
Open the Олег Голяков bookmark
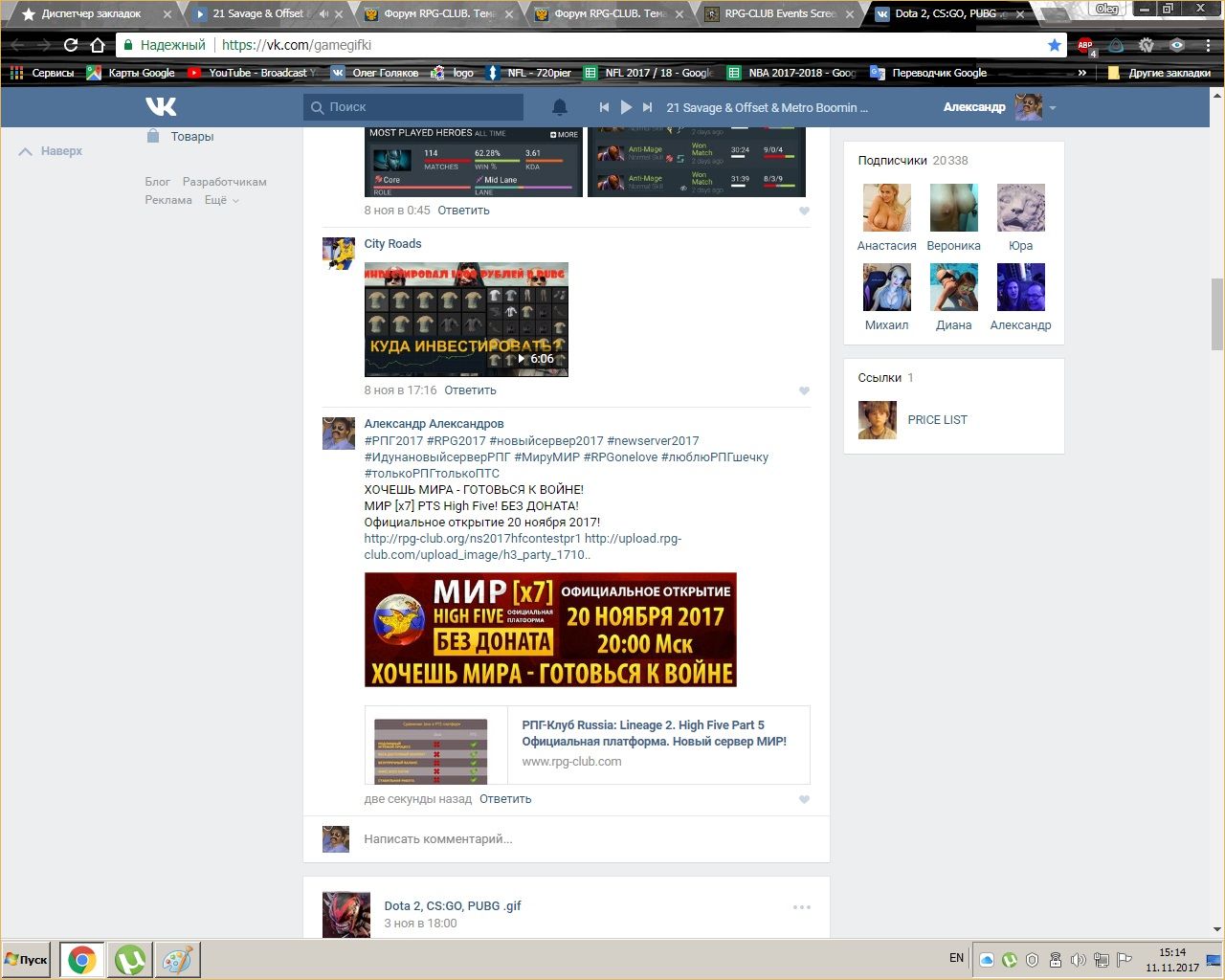pos(375,73)
